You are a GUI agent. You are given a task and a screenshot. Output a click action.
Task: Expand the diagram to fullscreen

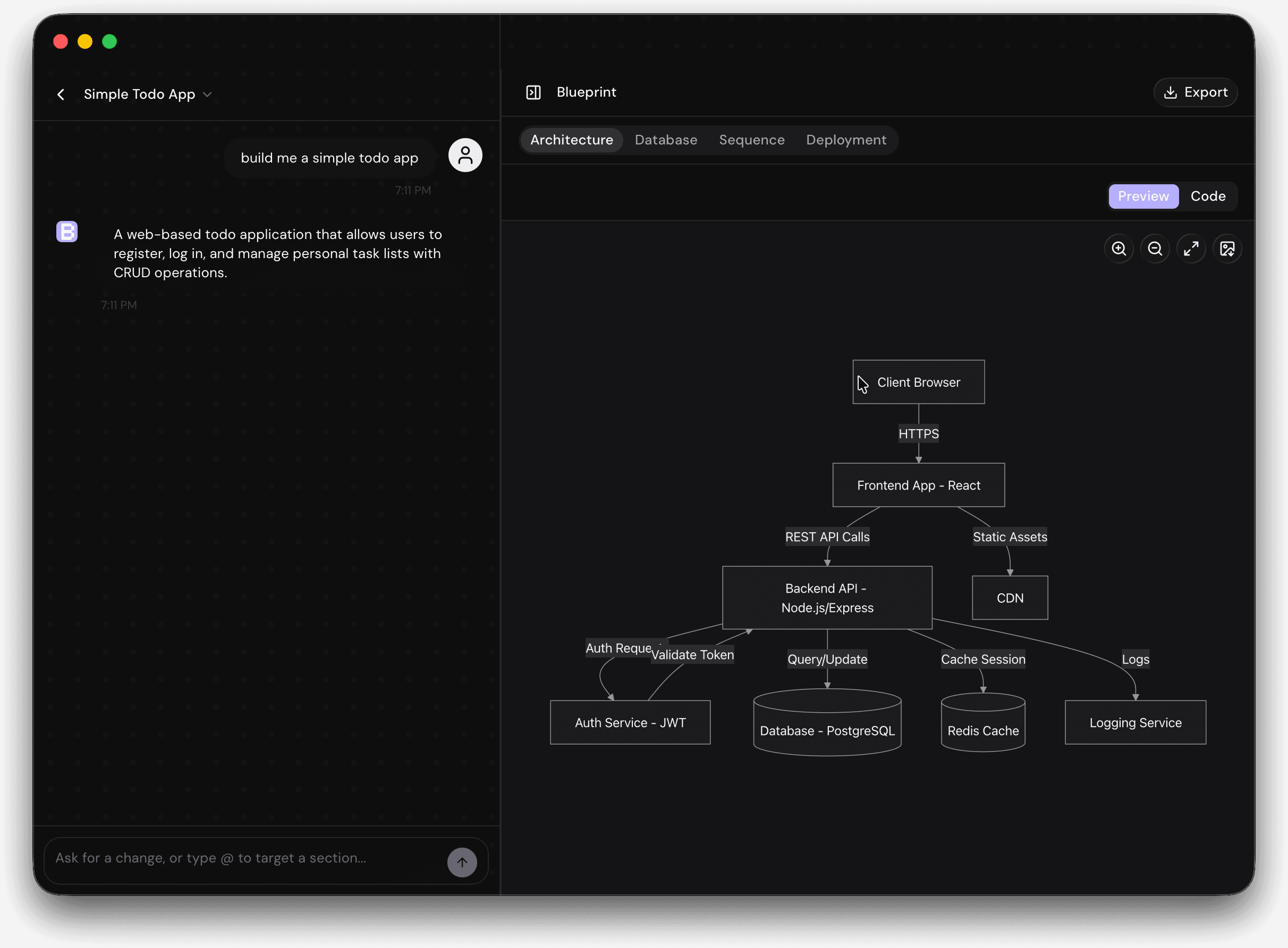tap(1191, 249)
